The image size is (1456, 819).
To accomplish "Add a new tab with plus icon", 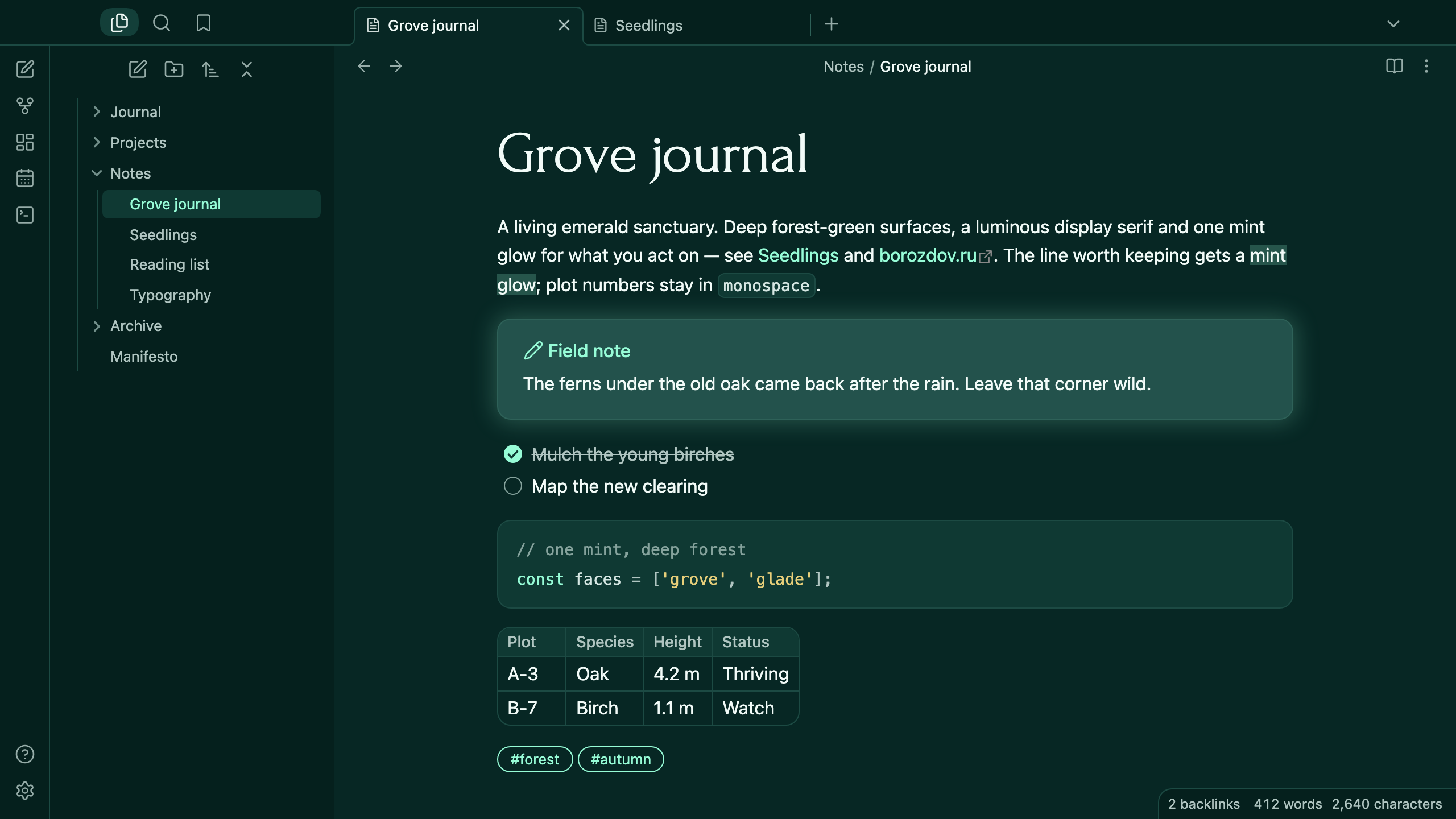I will pos(832,24).
